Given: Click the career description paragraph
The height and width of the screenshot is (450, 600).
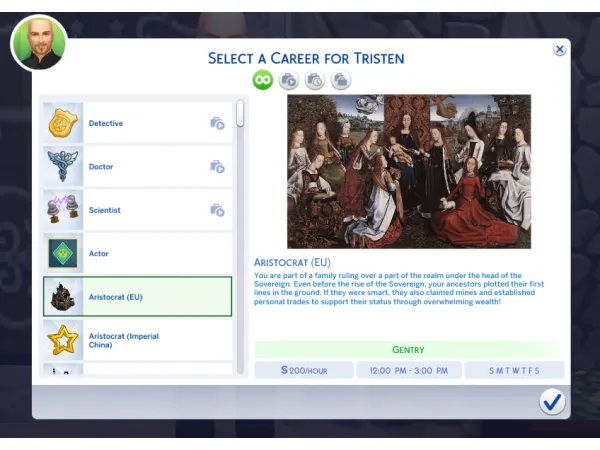Looking at the screenshot, I should coord(399,288).
